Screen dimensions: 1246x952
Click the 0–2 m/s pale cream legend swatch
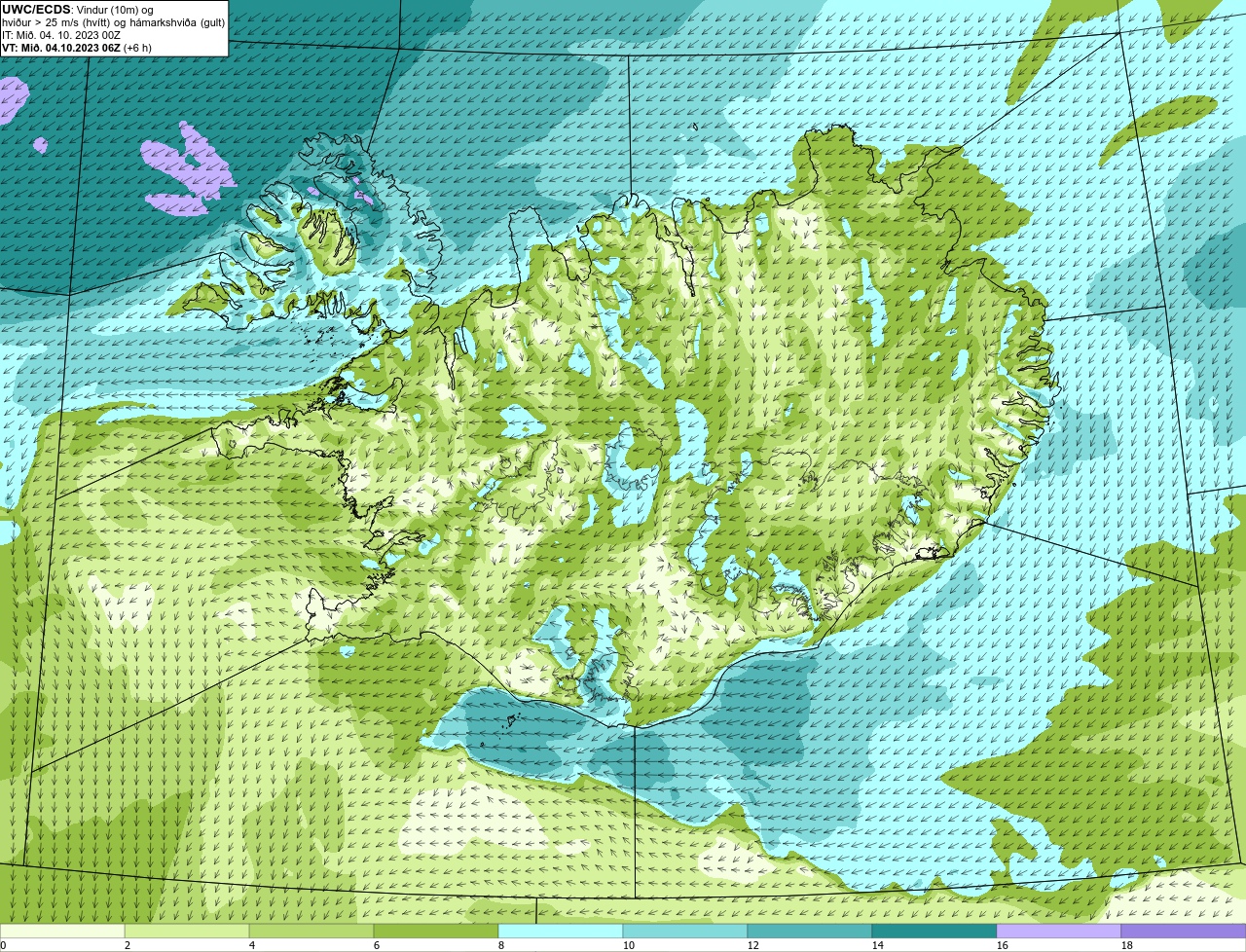click(x=62, y=932)
